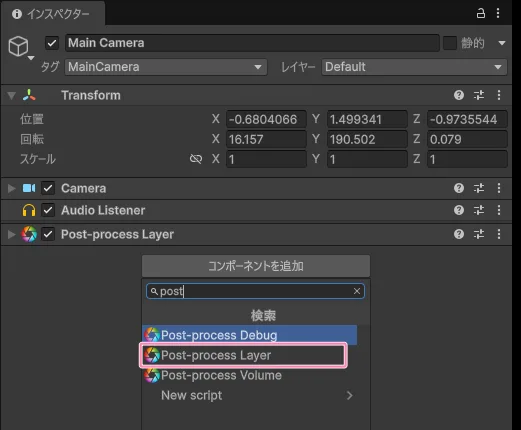The height and width of the screenshot is (430, 521).
Task: Select Post-process Debug from results
Action: (x=250, y=335)
